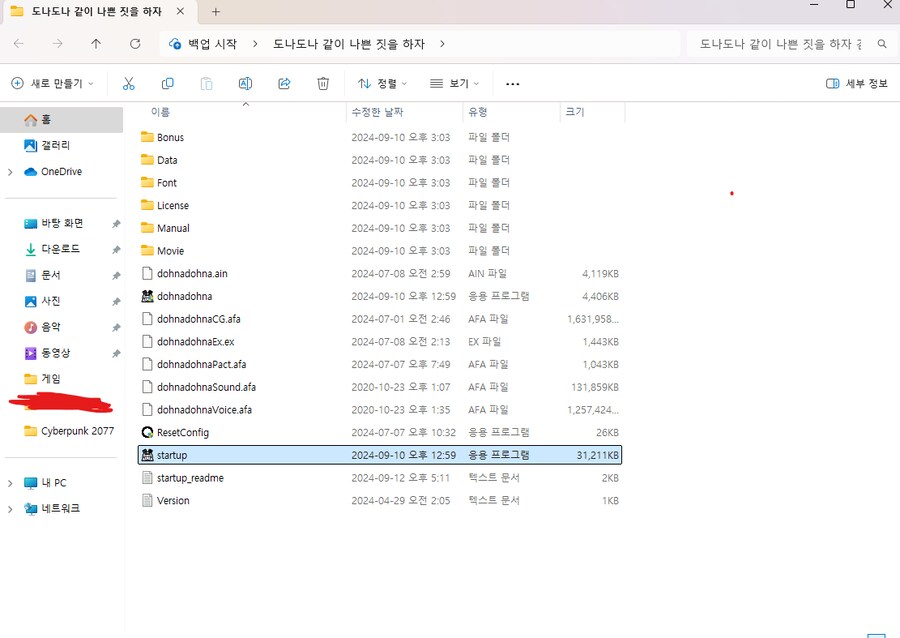Select the search icon in the address bar
900x638 pixels.
879,45
